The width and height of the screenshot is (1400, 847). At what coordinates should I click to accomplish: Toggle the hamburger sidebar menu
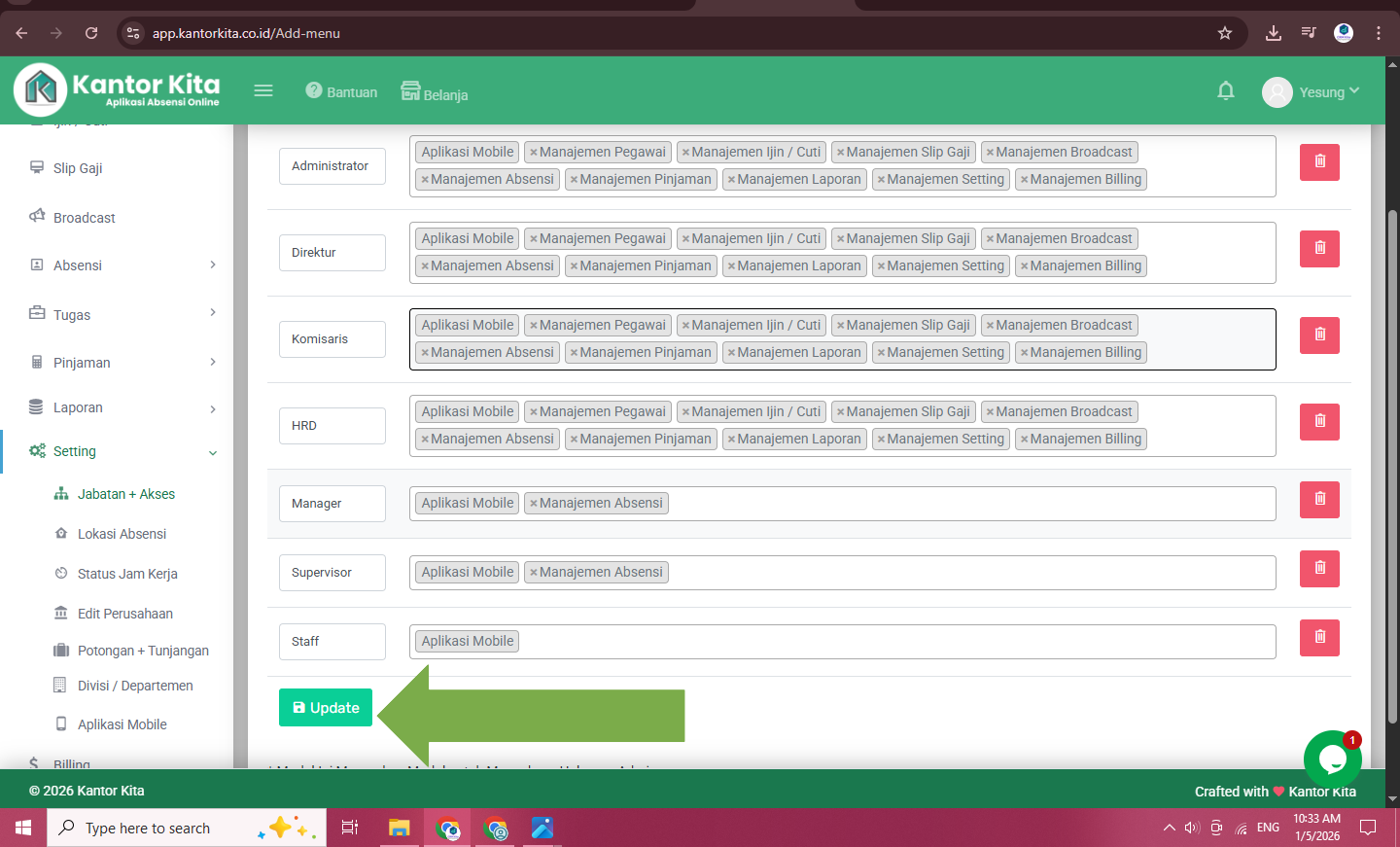click(x=263, y=91)
